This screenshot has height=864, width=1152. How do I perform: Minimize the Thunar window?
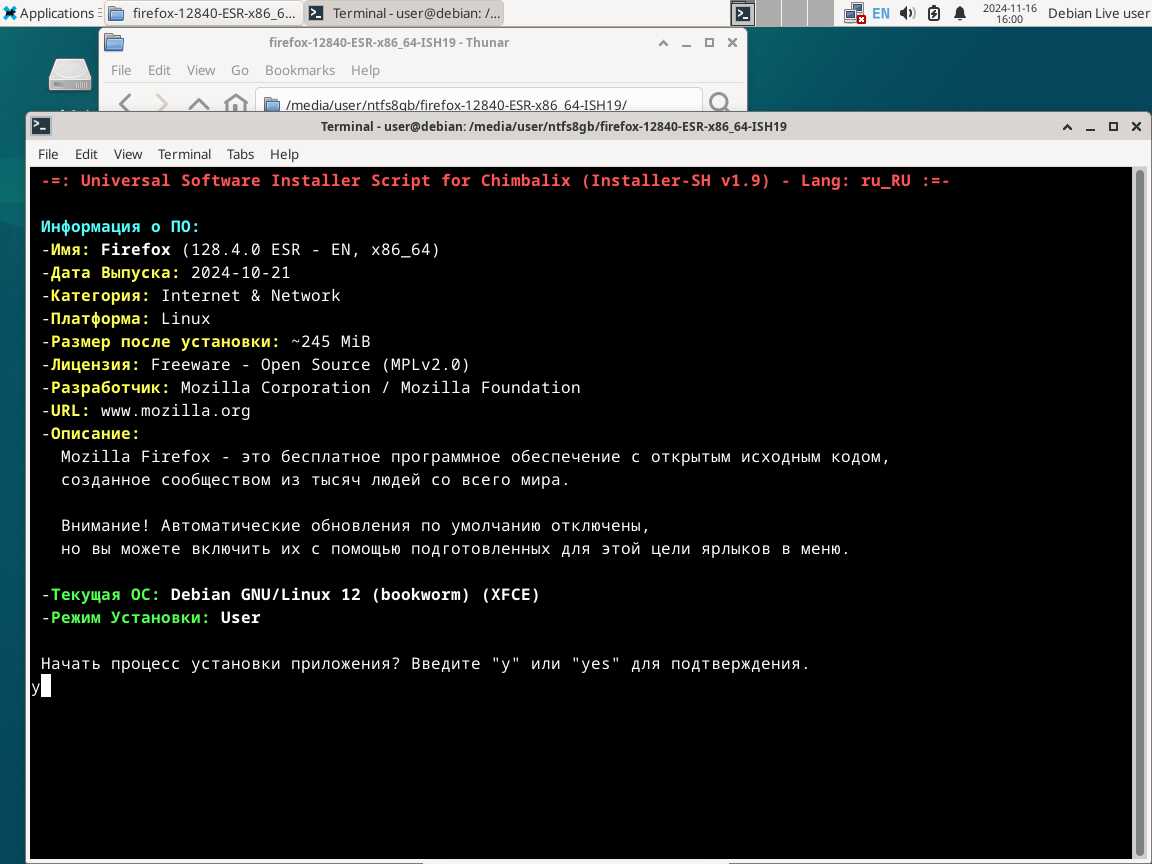coord(686,43)
